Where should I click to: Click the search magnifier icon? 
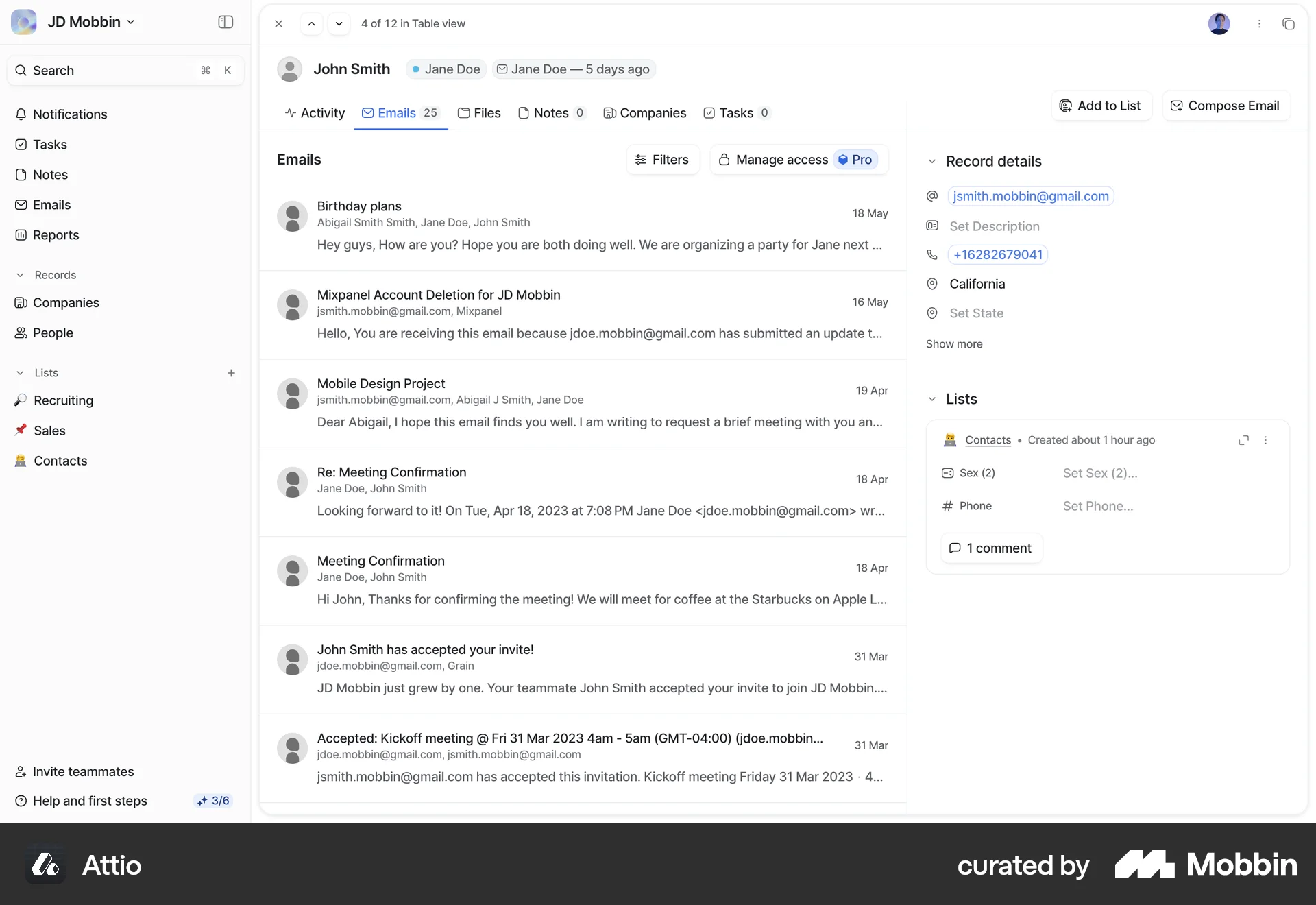point(21,70)
